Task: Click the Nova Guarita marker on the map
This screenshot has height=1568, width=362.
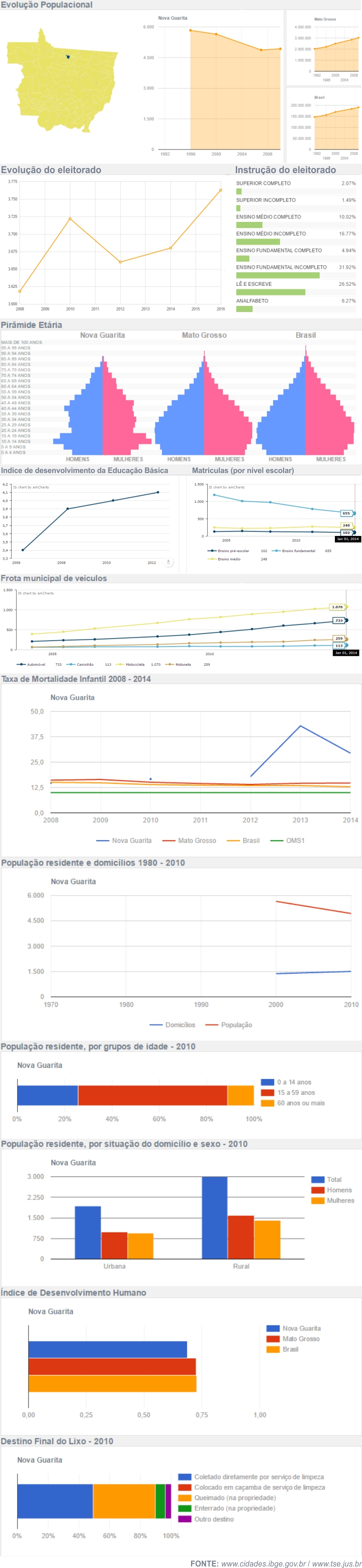Action: (x=68, y=56)
